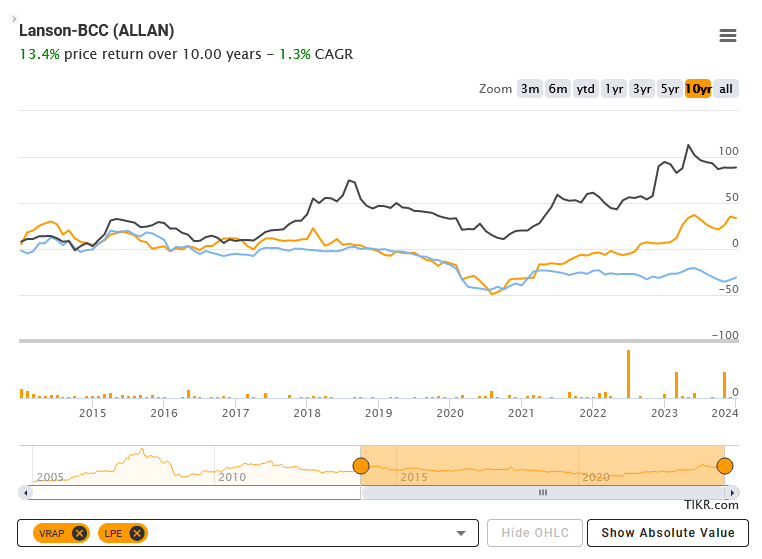Click Show Absolute Value button

(667, 533)
